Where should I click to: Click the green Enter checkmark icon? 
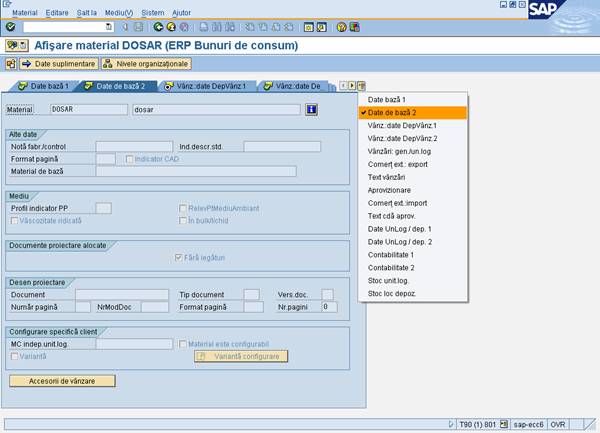tap(10, 27)
